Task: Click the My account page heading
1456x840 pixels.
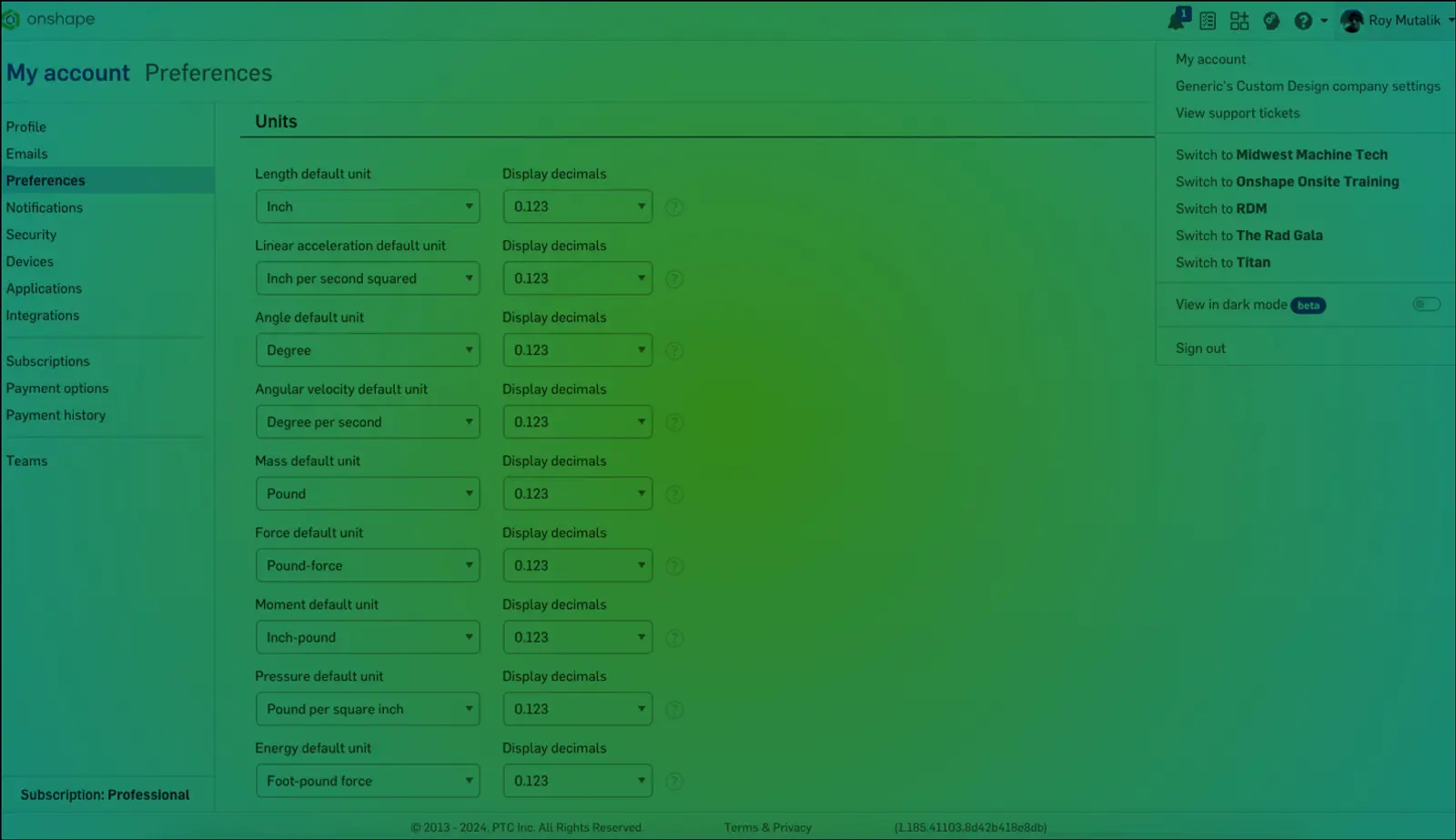Action: pos(68,73)
